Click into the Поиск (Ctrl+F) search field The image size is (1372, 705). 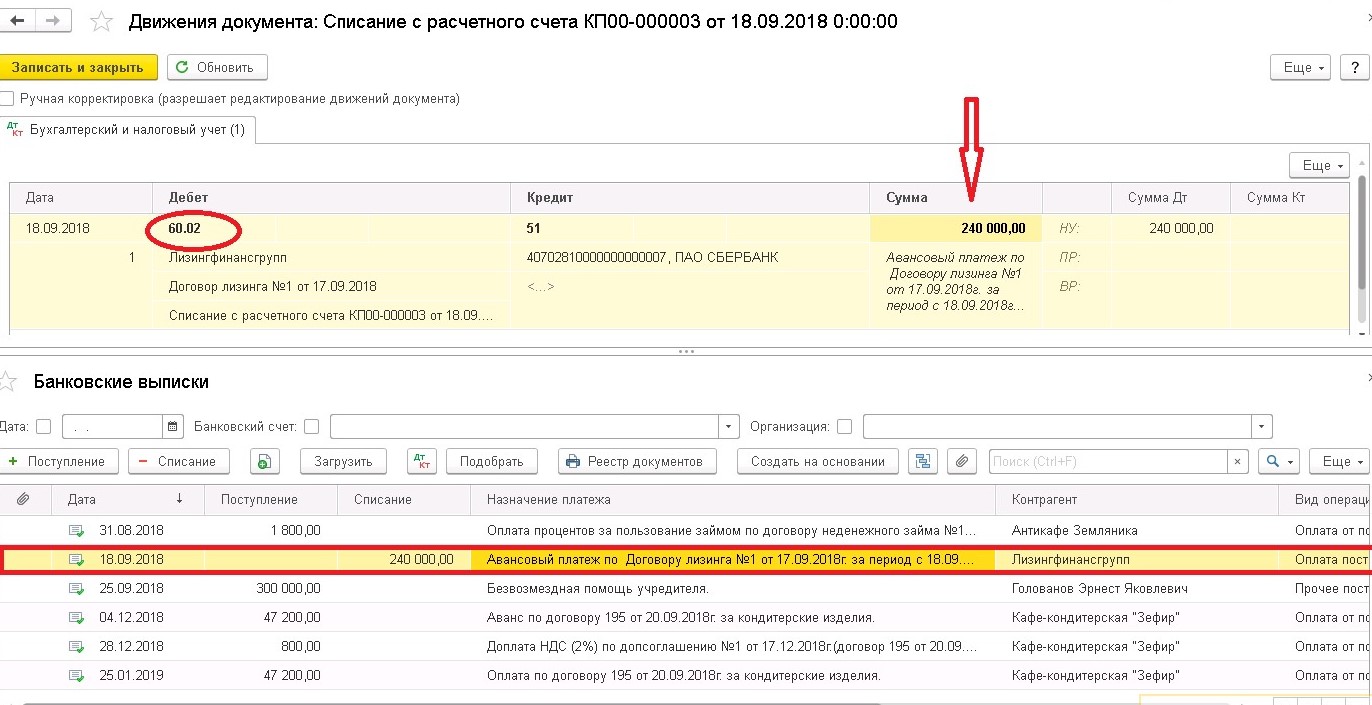(x=1108, y=461)
